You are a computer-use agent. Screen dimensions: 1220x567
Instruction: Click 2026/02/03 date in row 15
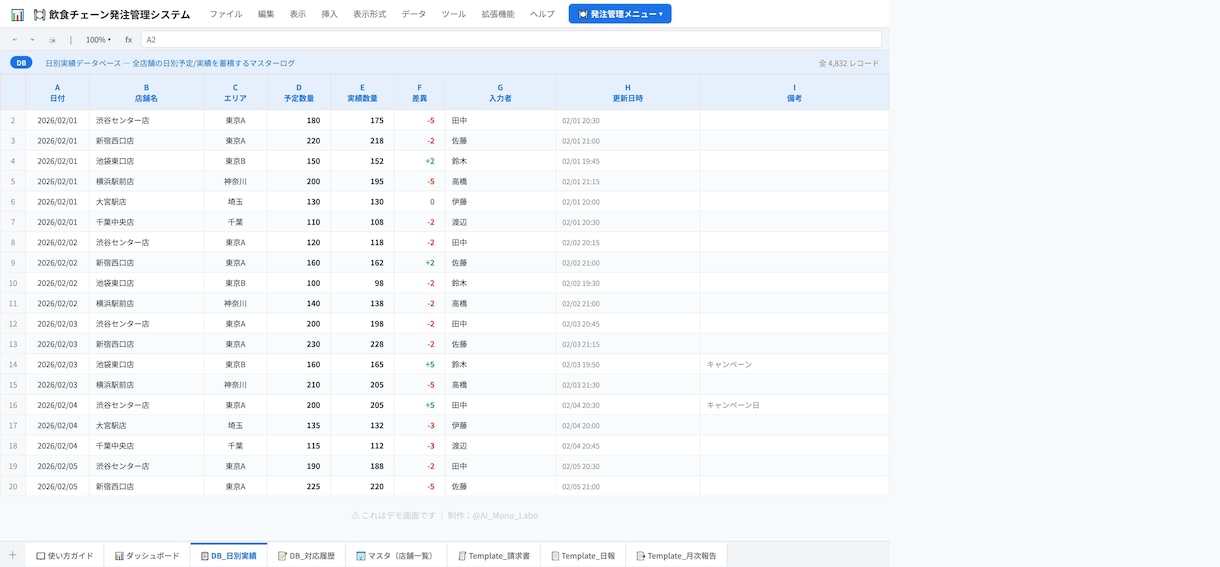pos(57,385)
